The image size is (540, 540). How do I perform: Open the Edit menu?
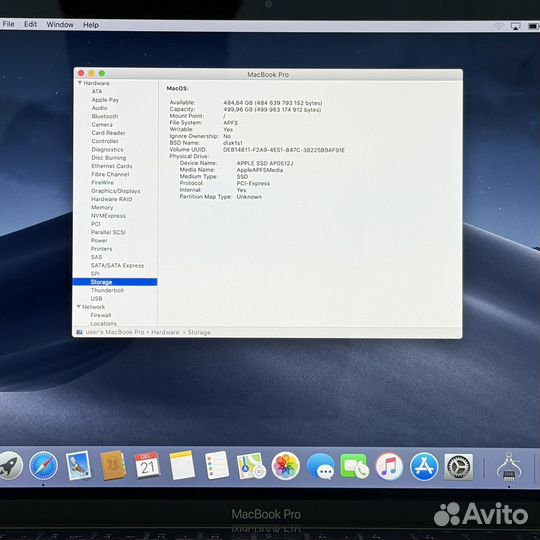pos(30,24)
